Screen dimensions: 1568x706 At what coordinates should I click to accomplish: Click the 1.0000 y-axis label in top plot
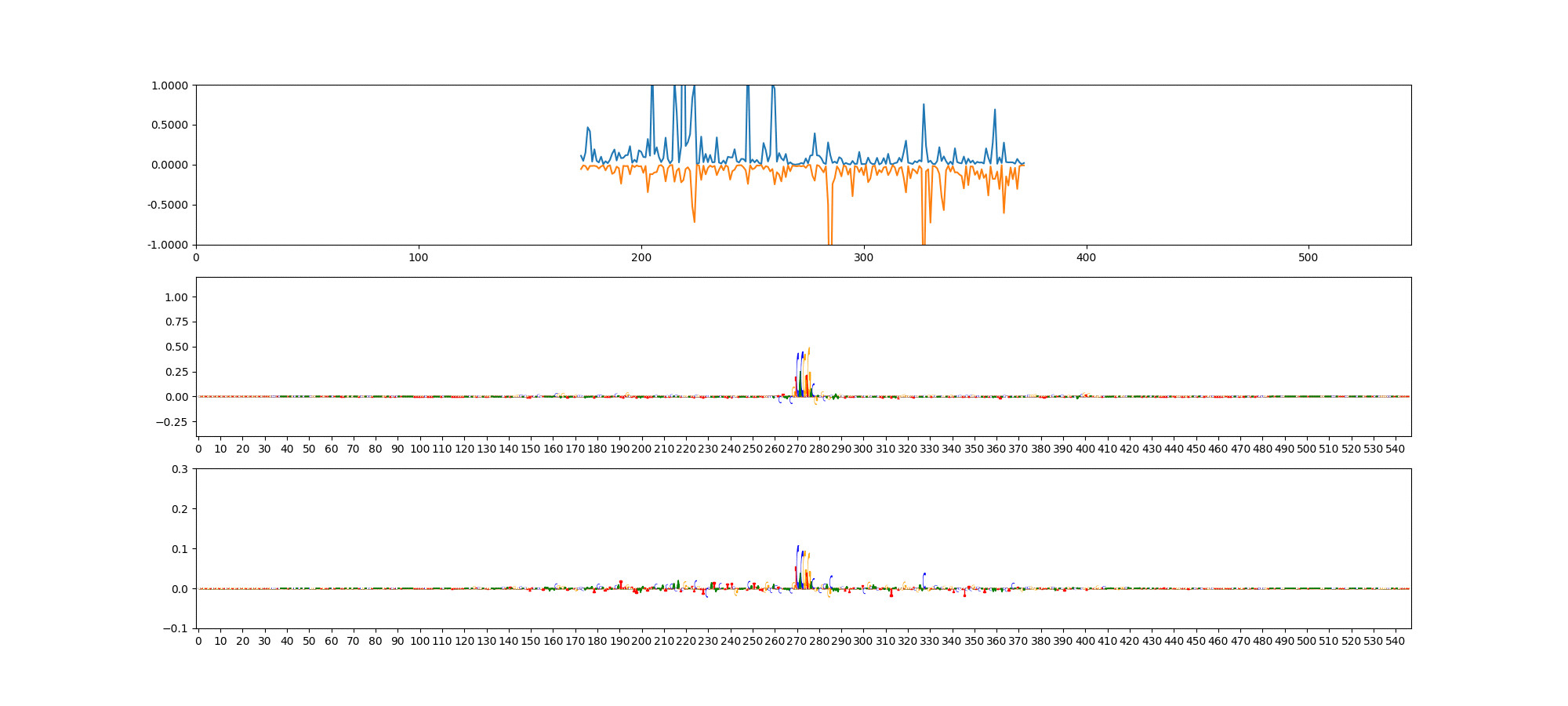pyautogui.click(x=170, y=86)
